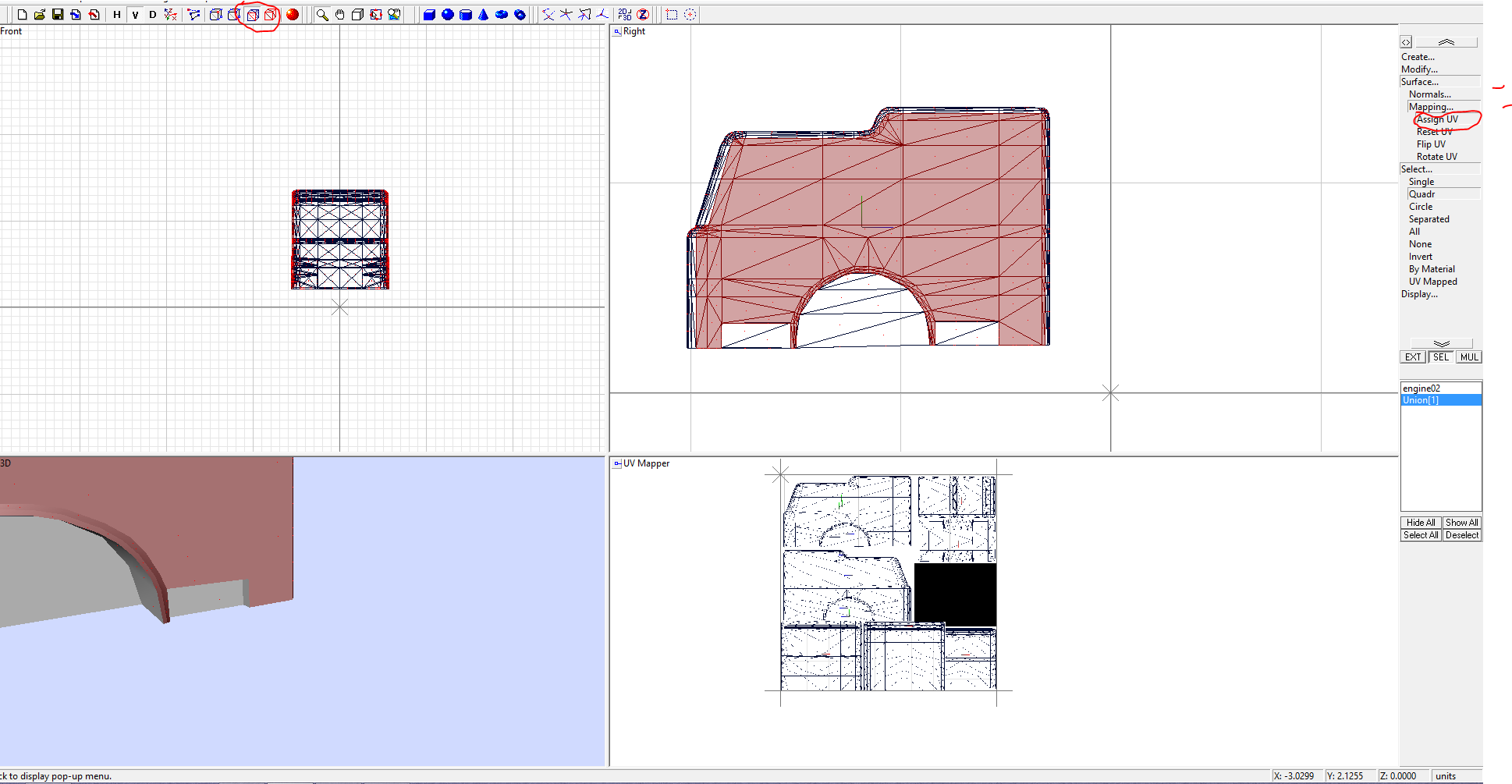Create a new scene file
The height and width of the screenshot is (784, 1512).
tap(22, 14)
